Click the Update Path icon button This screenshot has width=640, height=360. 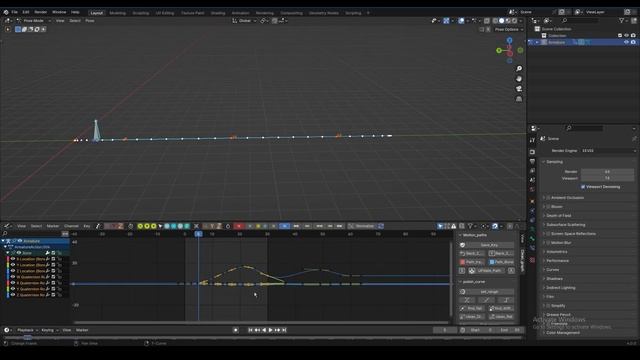coord(472,271)
